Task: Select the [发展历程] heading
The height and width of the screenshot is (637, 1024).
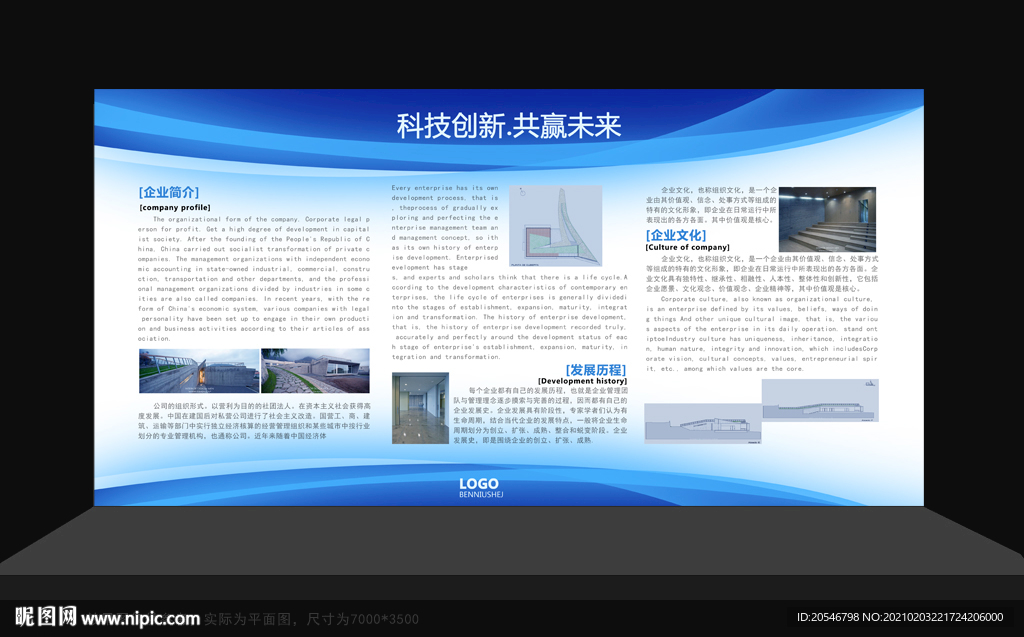Action: pyautogui.click(x=596, y=370)
